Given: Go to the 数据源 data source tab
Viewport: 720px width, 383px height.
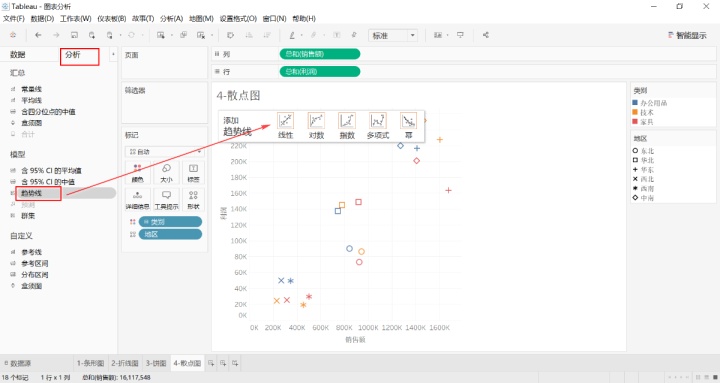Looking at the screenshot, I should [x=17, y=363].
